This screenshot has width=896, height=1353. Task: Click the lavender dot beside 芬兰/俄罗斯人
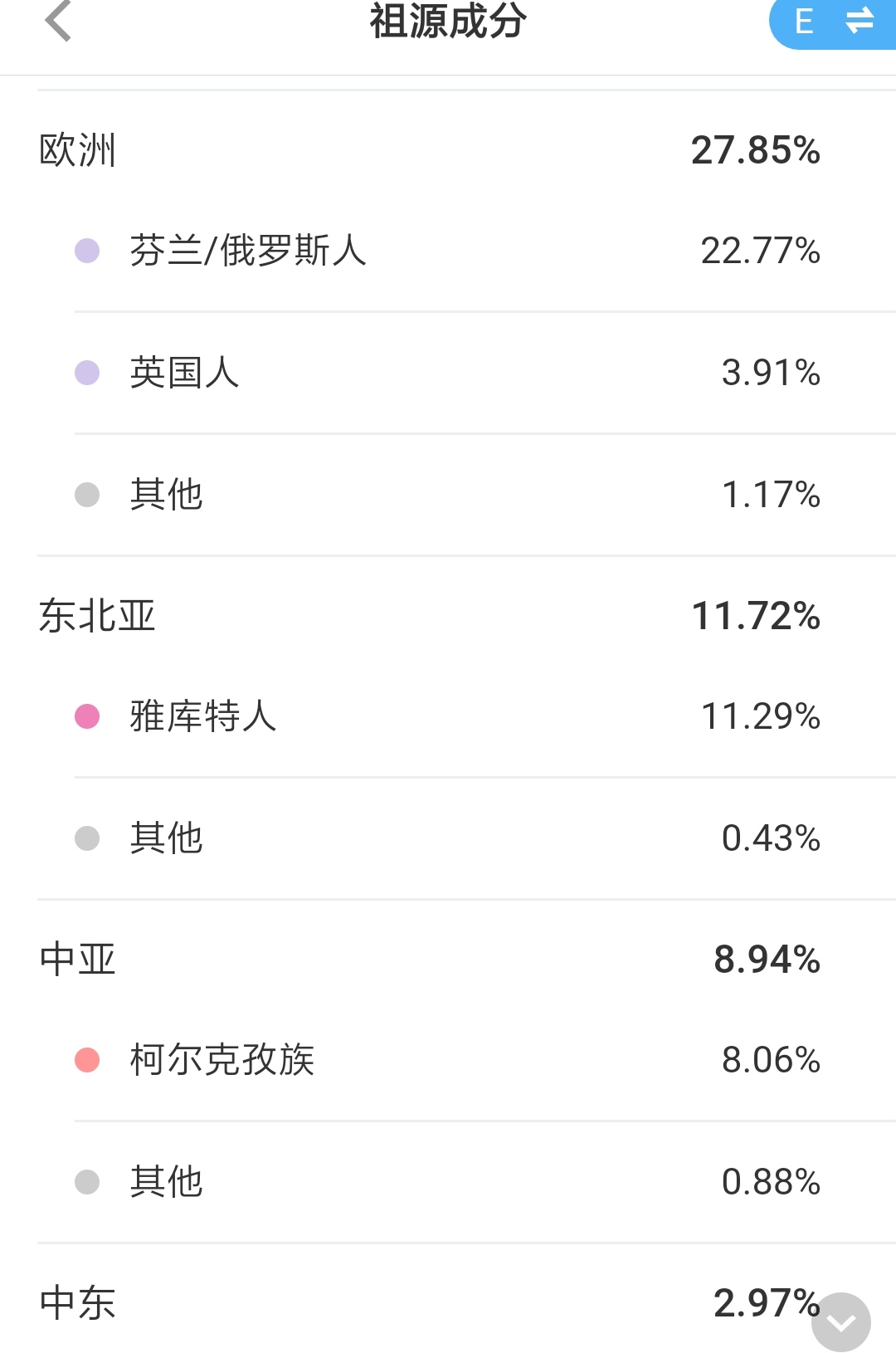coord(87,251)
